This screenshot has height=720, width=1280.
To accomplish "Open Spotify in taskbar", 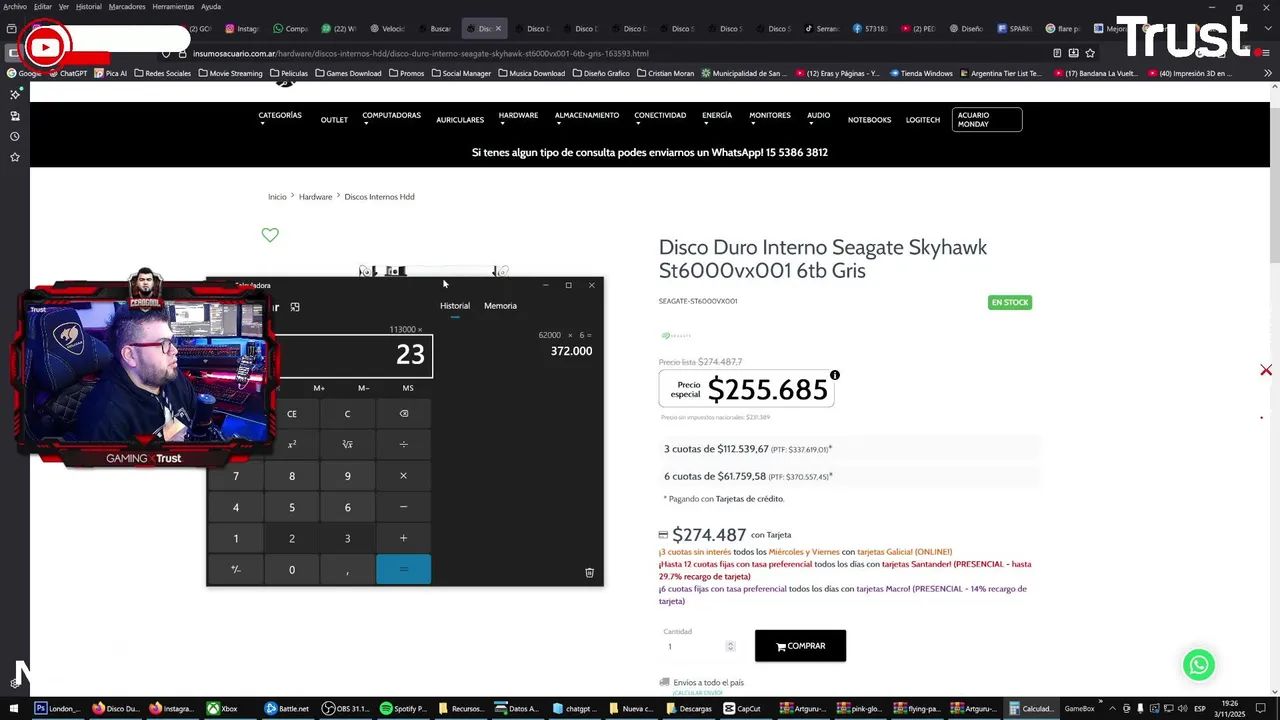I will pyautogui.click(x=404, y=708).
